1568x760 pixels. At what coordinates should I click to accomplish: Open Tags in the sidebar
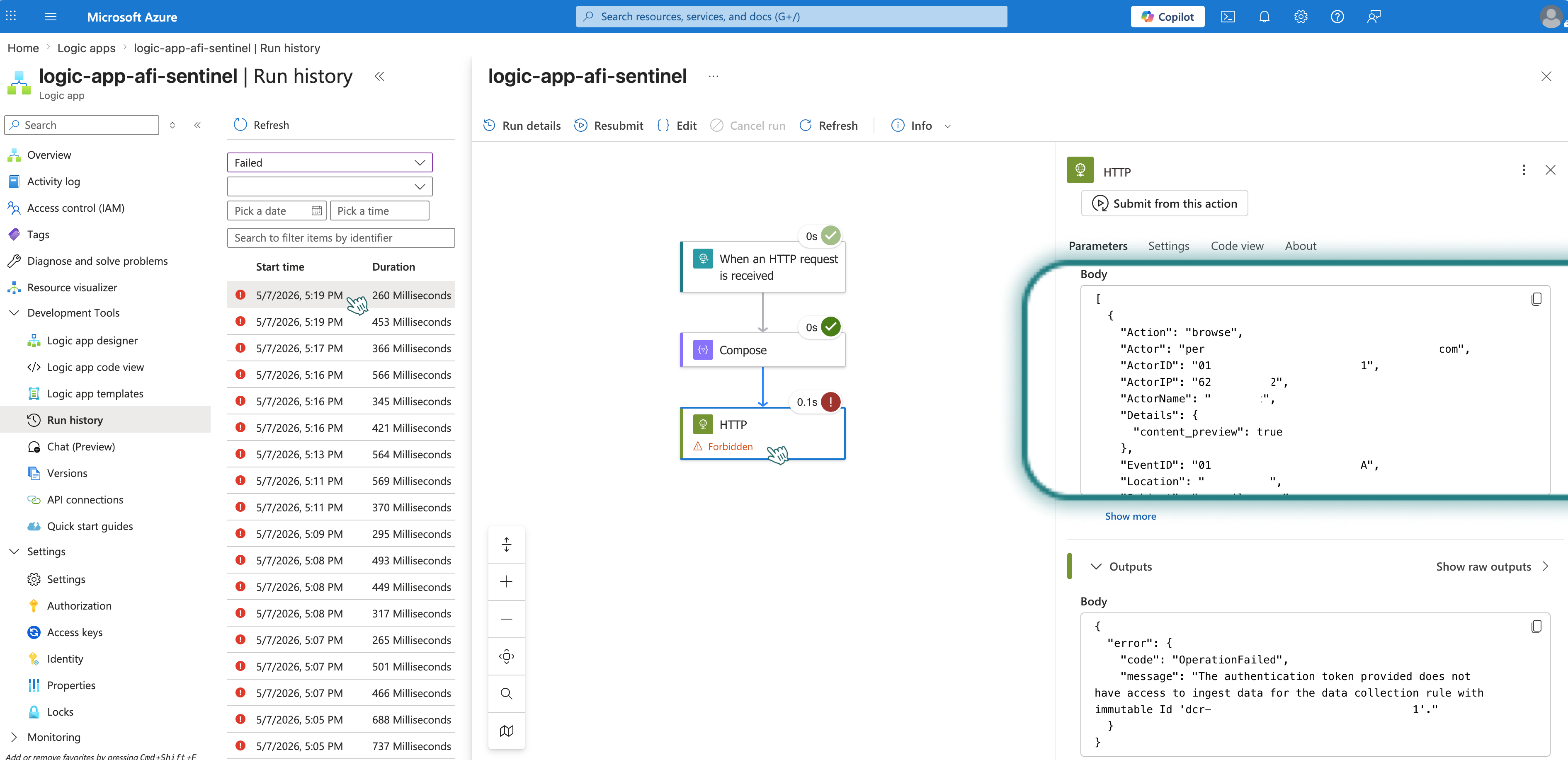(x=38, y=234)
